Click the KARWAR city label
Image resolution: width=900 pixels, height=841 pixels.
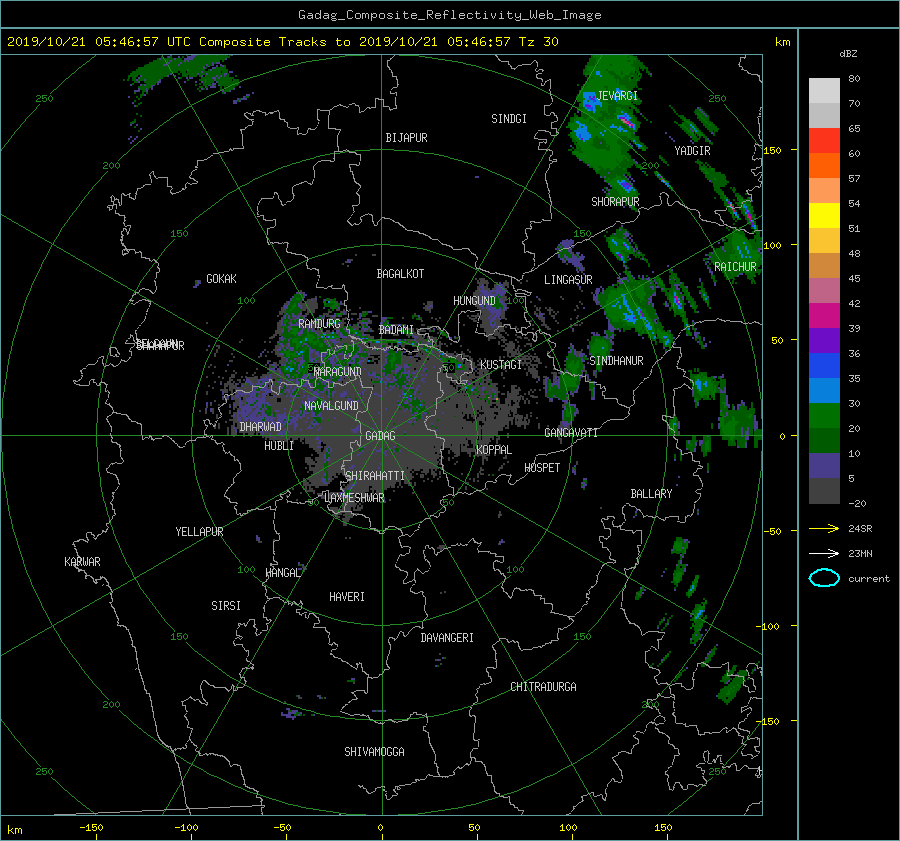(82, 562)
